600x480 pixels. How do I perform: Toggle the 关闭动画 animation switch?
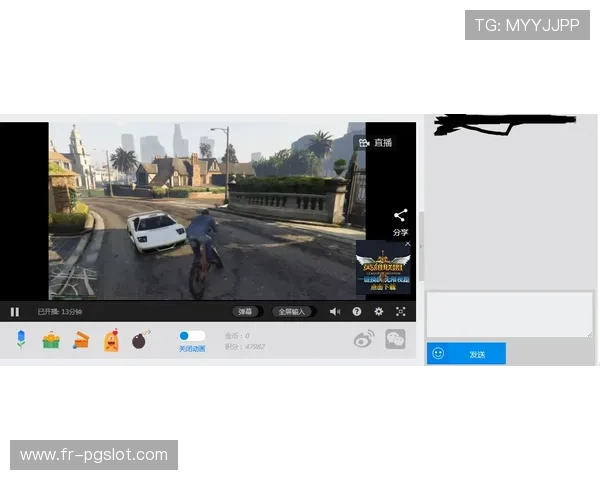192,336
